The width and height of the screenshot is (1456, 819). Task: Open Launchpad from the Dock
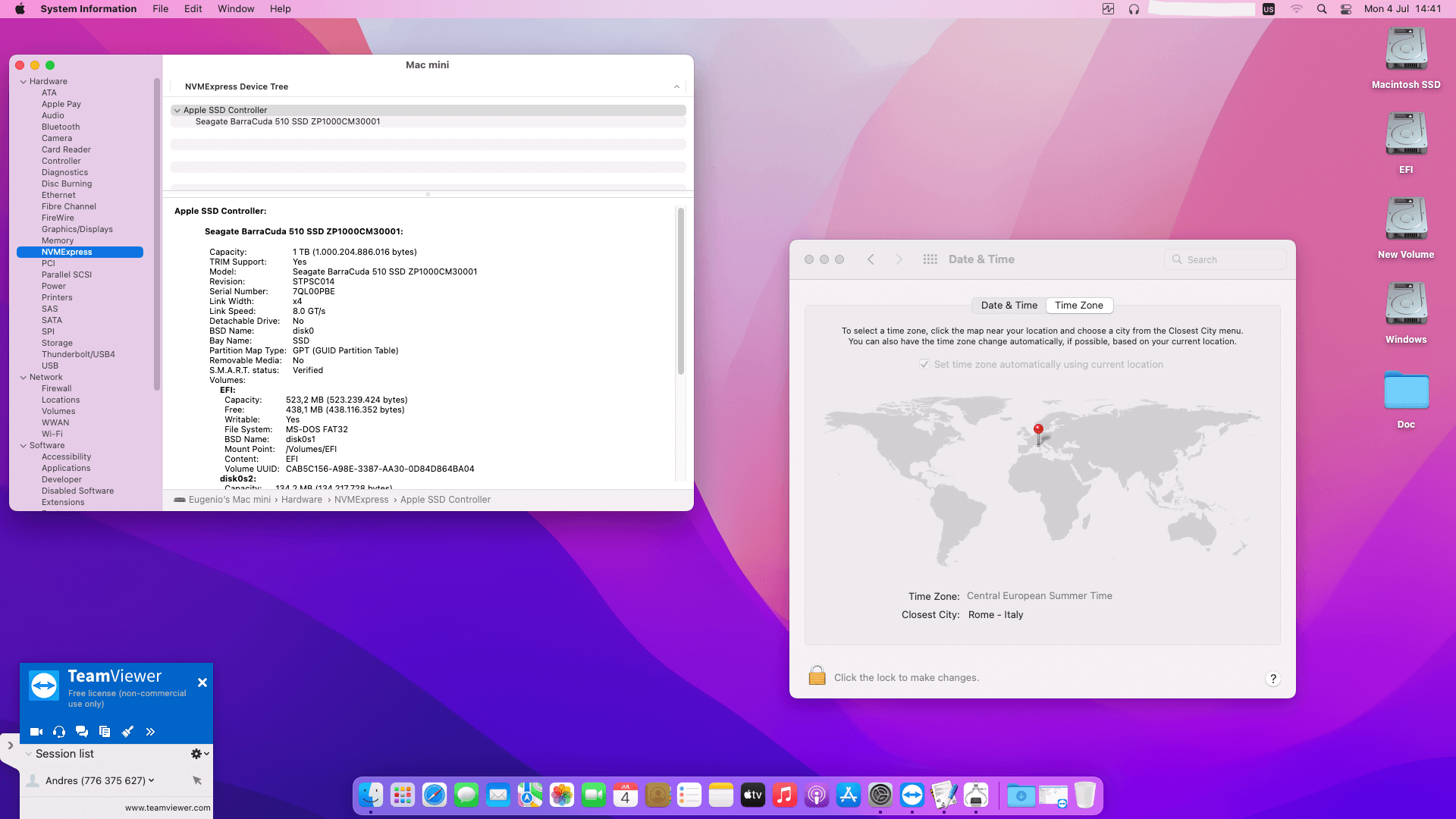403,795
